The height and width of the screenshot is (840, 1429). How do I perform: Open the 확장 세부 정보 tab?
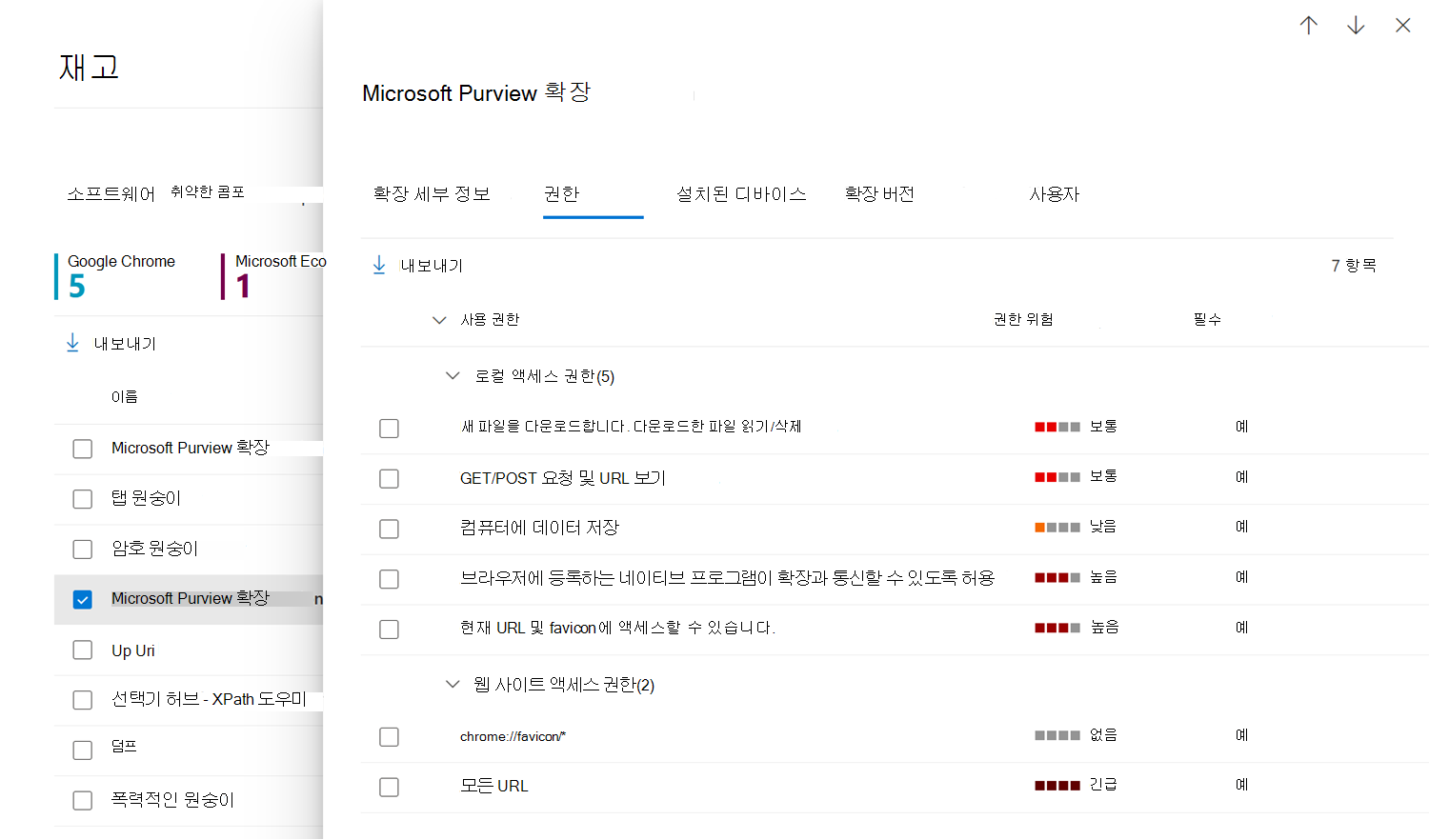(x=432, y=194)
